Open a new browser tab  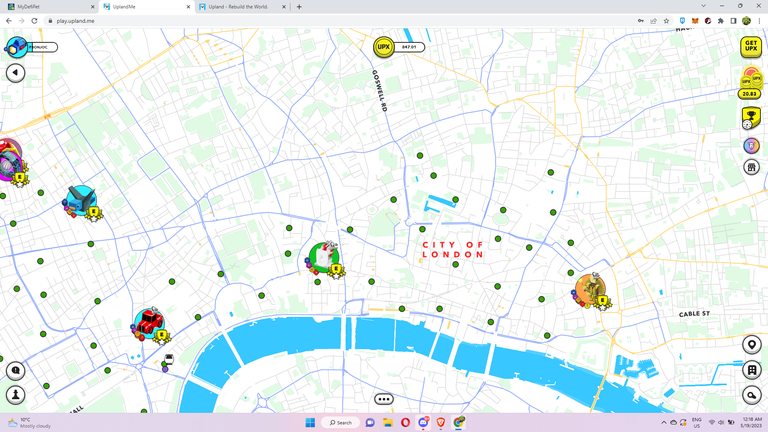tap(299, 7)
